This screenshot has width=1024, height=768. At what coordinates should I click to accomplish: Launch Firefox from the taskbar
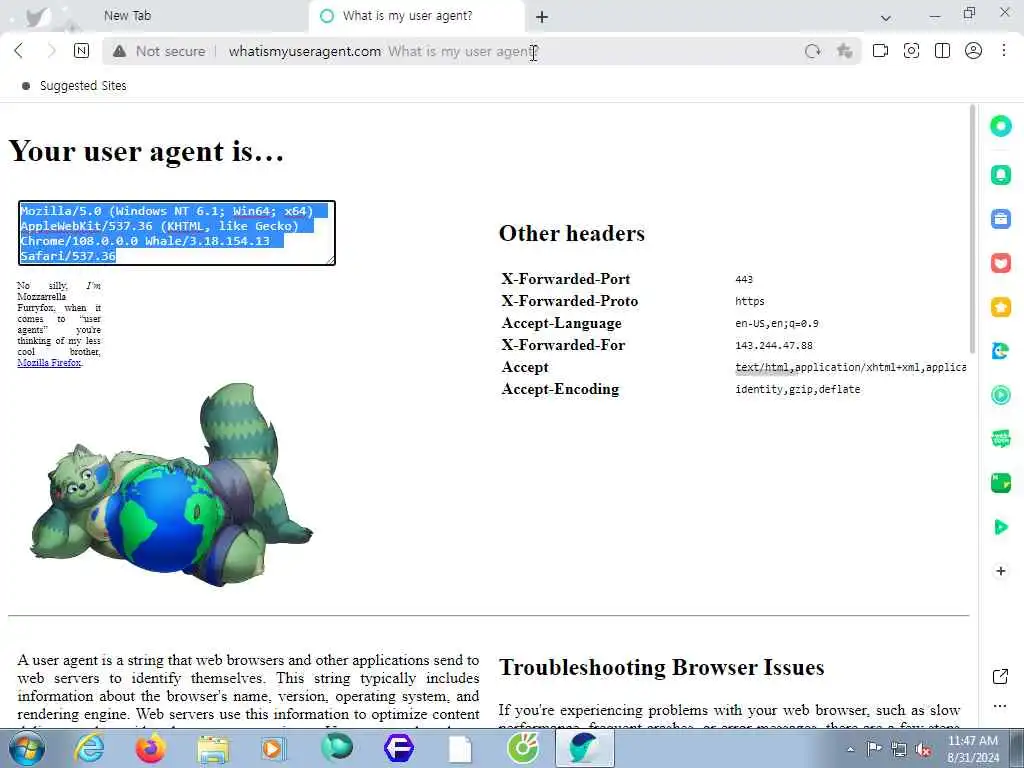(150, 748)
